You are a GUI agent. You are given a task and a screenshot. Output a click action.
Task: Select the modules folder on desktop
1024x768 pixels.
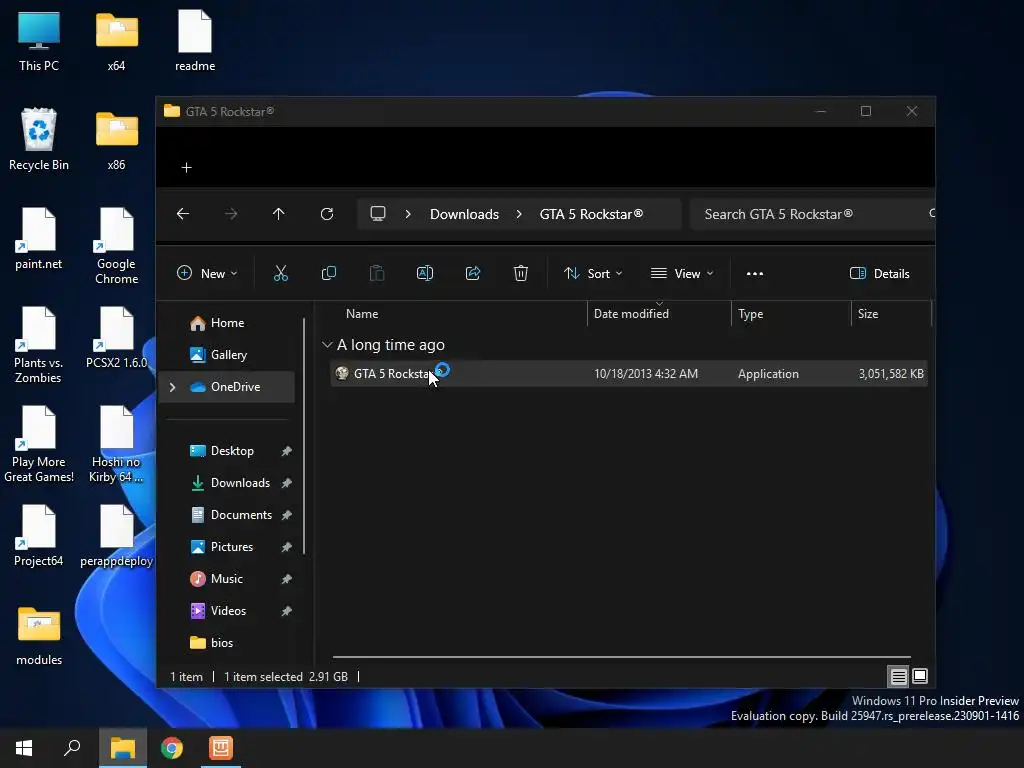pyautogui.click(x=39, y=635)
